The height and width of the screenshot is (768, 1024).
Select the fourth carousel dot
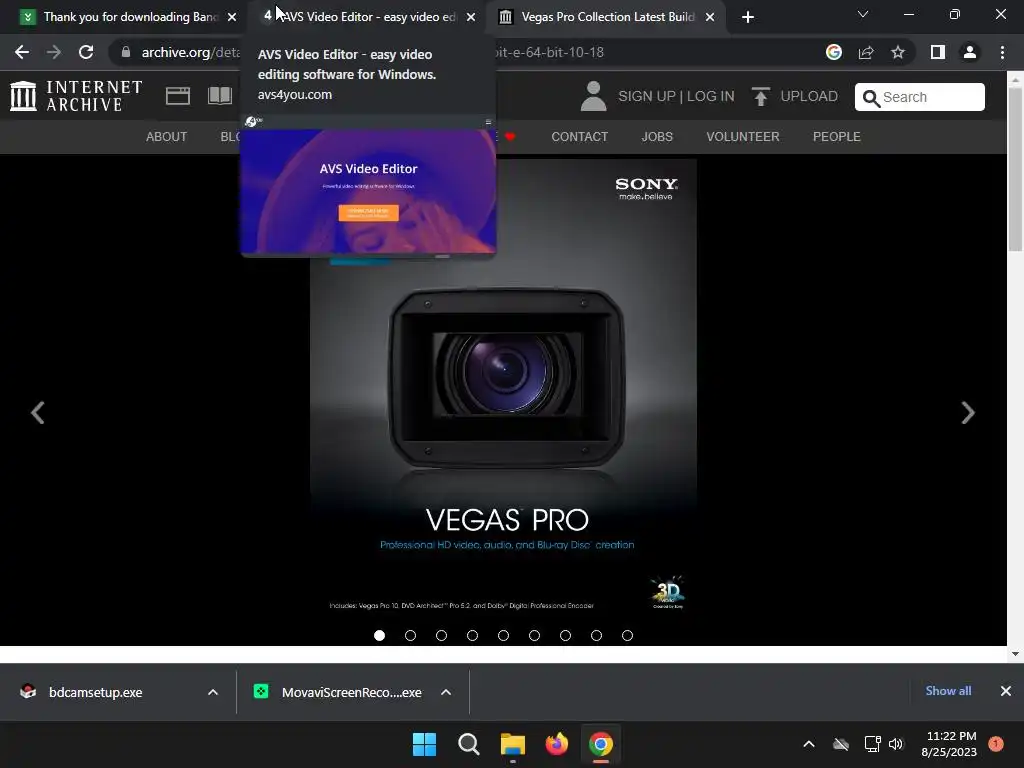coord(472,635)
